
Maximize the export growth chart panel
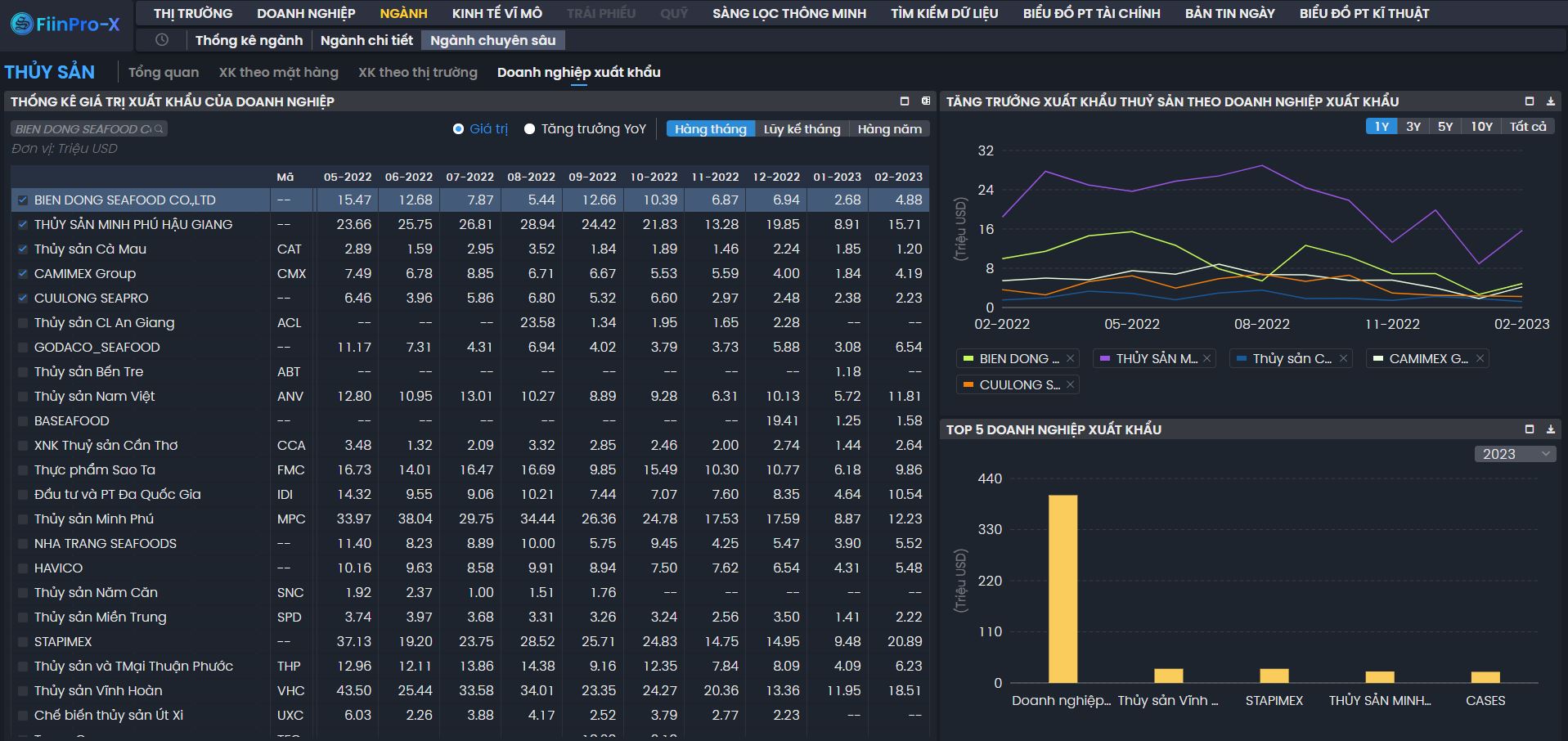(x=1530, y=101)
